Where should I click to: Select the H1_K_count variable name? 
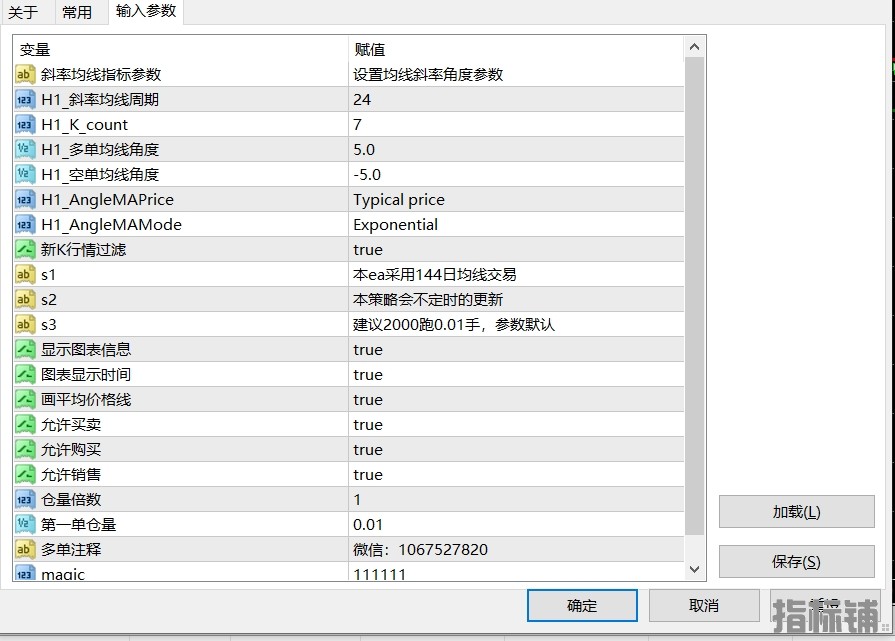click(x=84, y=124)
